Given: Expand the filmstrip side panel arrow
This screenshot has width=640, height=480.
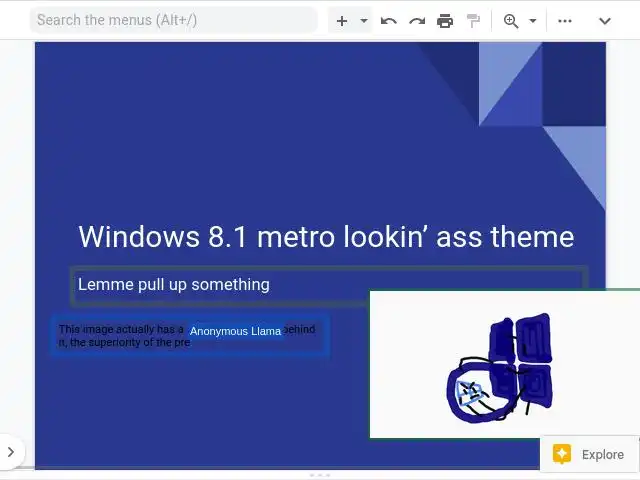Looking at the screenshot, I should tap(11, 452).
